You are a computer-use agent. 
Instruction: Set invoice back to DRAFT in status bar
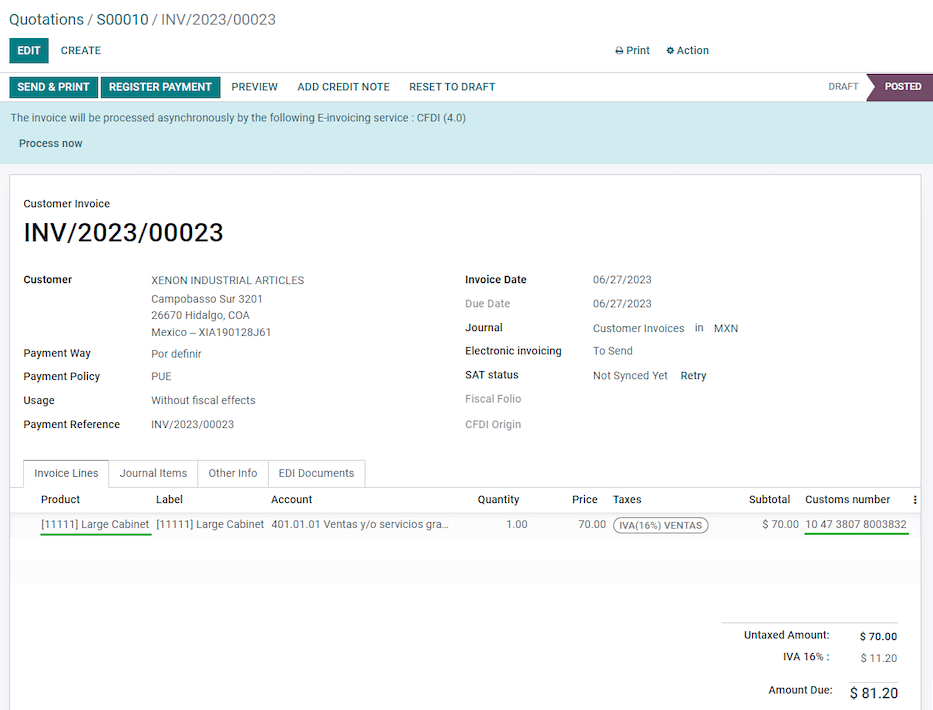pyautogui.click(x=843, y=87)
